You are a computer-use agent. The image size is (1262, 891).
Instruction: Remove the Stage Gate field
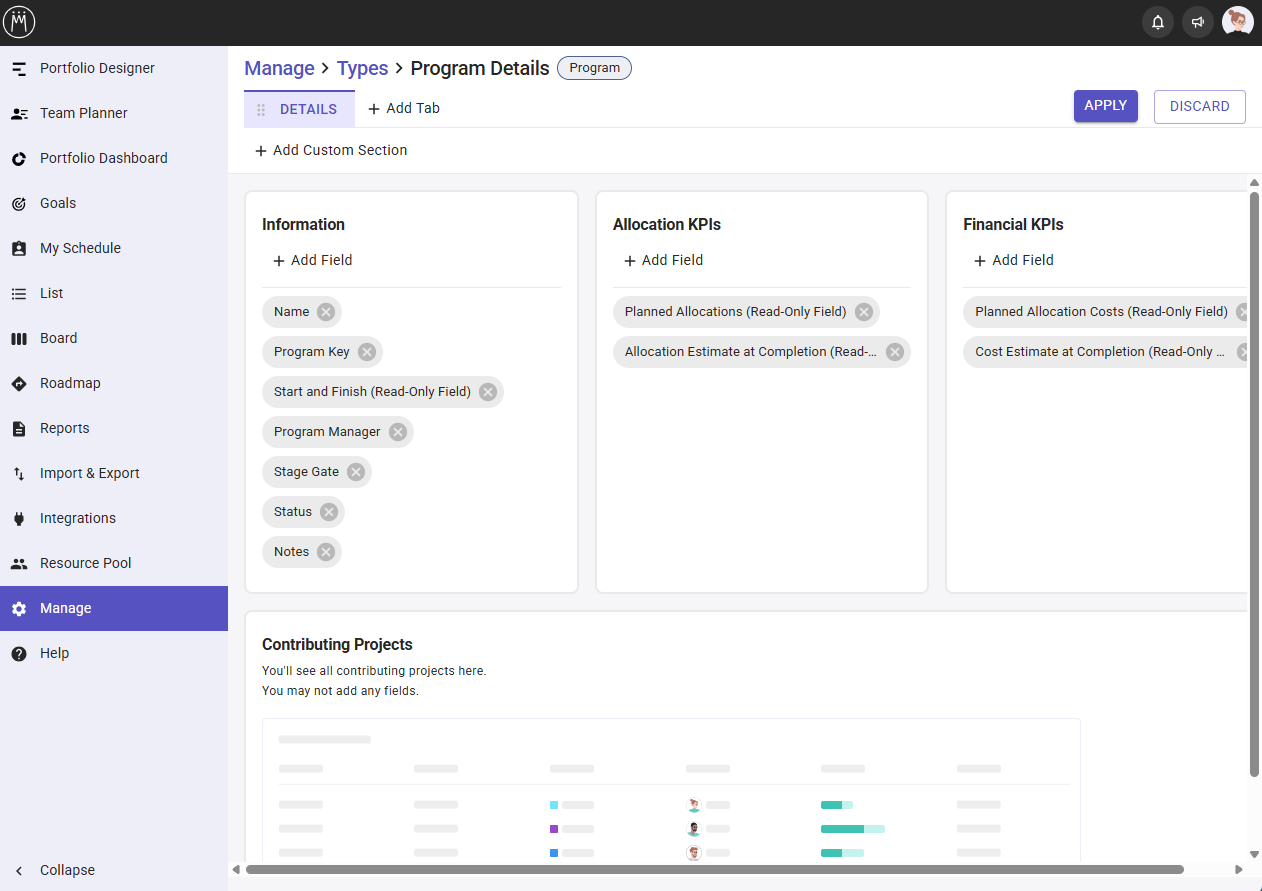356,472
